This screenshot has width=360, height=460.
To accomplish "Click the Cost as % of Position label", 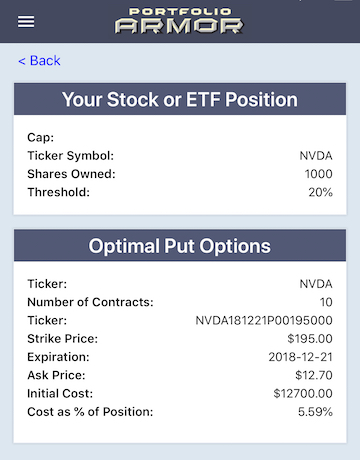I will [x=90, y=412].
